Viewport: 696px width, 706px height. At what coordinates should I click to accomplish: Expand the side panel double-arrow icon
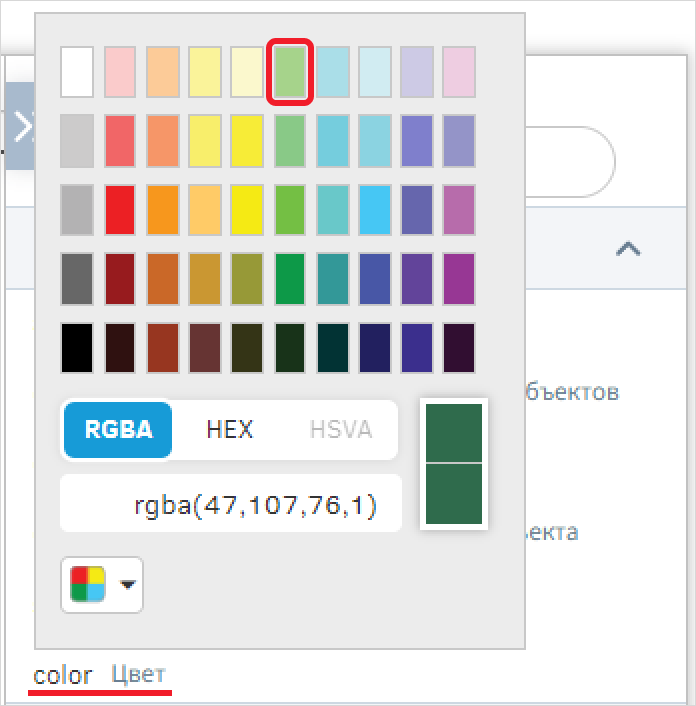tap(24, 127)
